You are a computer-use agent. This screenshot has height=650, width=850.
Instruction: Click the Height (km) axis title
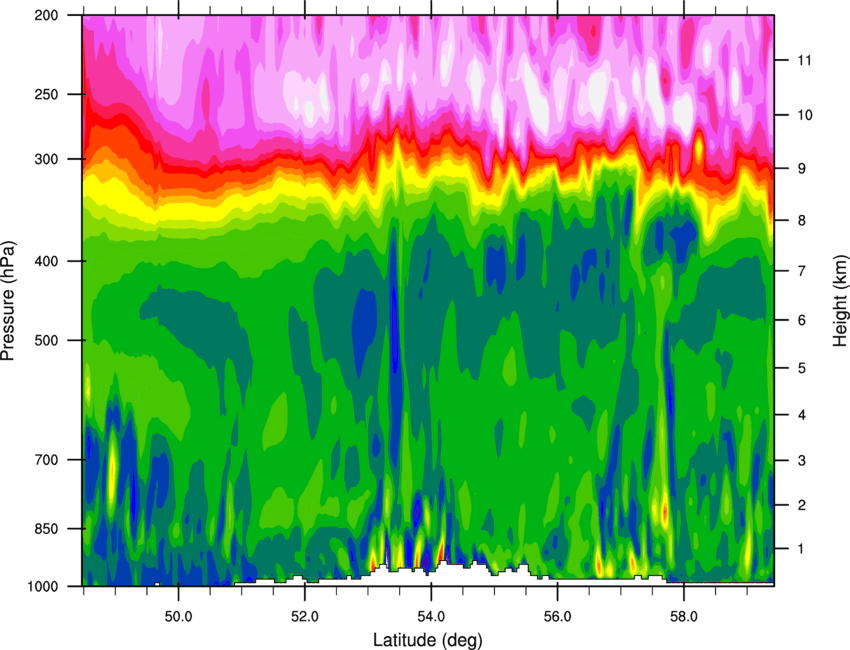point(840,300)
